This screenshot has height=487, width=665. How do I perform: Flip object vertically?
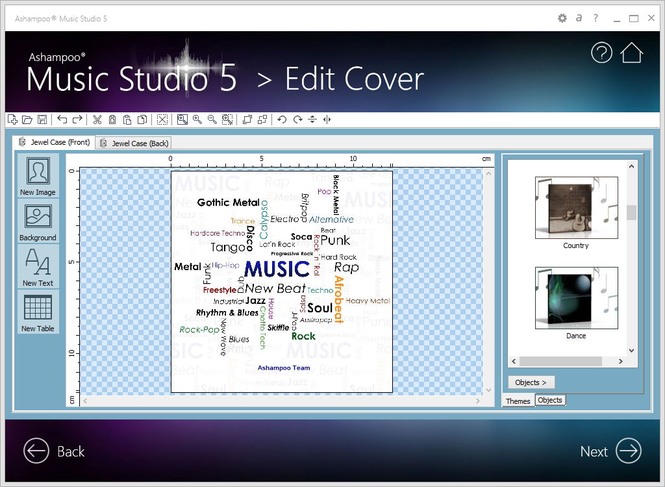tap(312, 120)
